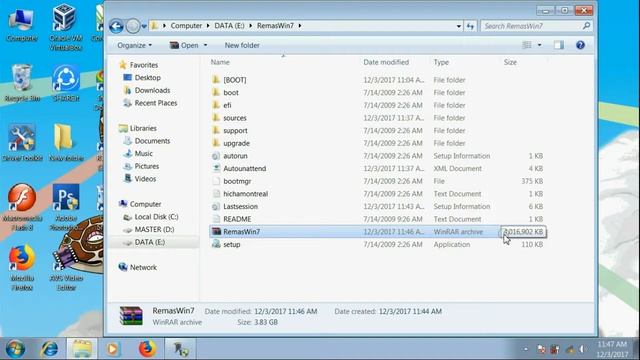Open the Organize menu
This screenshot has width=640, height=360.
[x=134, y=45]
